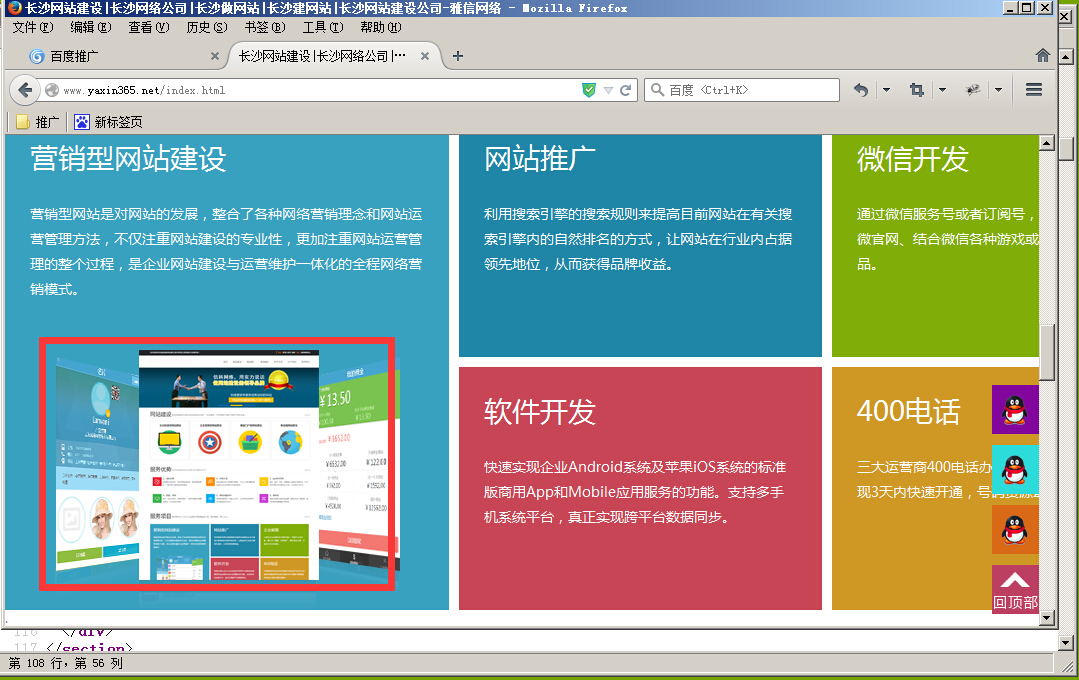Open a new tab with the plus button
The height and width of the screenshot is (680, 1079).
(458, 56)
